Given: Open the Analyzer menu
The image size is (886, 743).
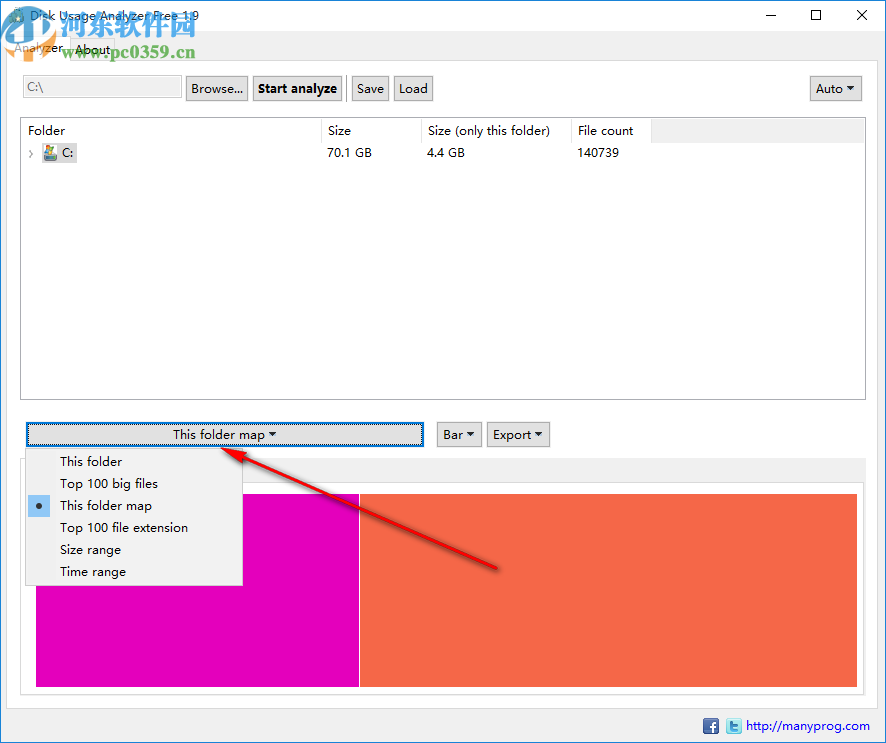Looking at the screenshot, I should point(38,48).
